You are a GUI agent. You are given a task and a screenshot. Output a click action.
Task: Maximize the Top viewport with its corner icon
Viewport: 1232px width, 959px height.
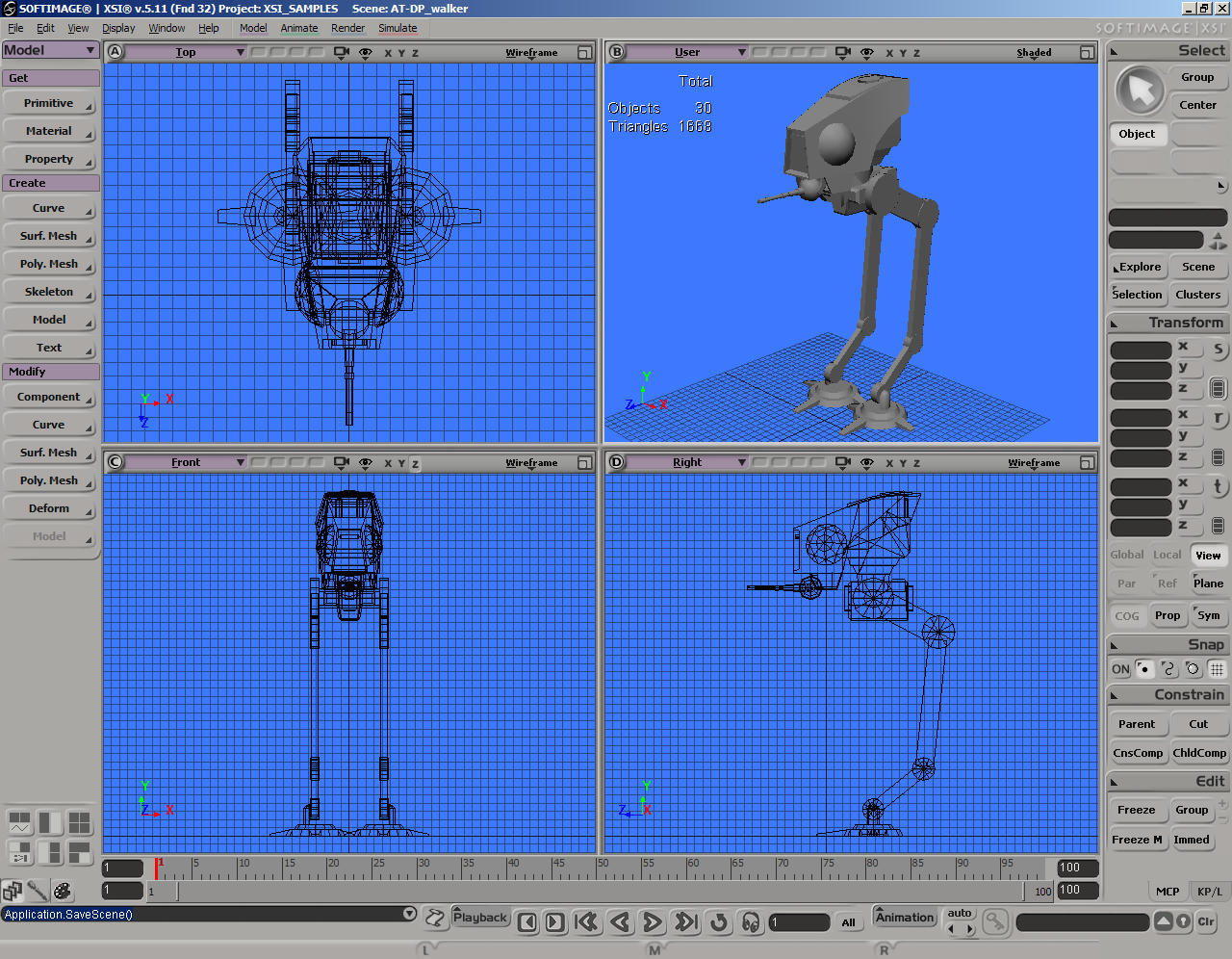584,53
